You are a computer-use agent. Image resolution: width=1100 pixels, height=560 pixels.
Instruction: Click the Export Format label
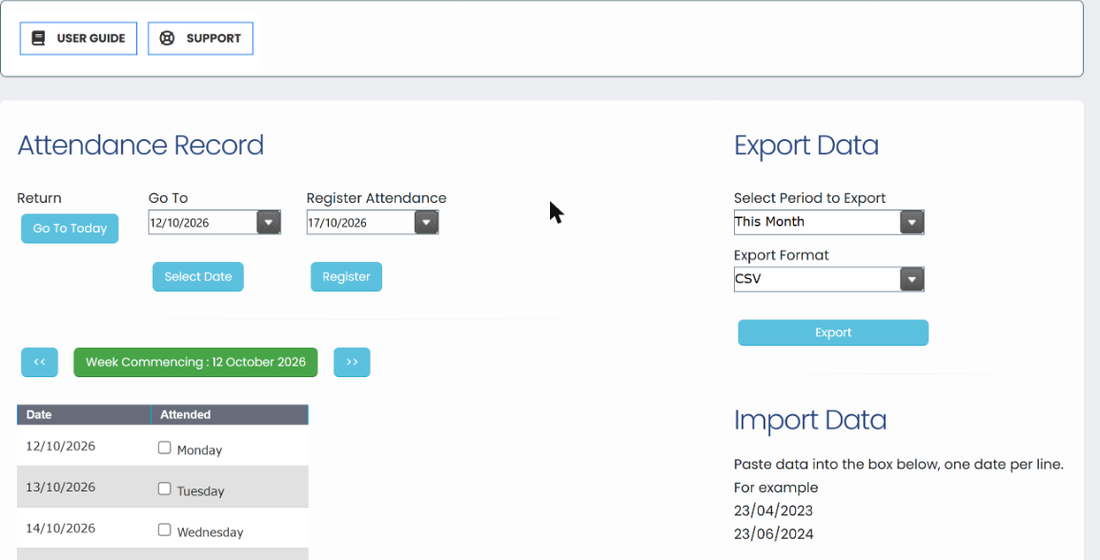[782, 255]
